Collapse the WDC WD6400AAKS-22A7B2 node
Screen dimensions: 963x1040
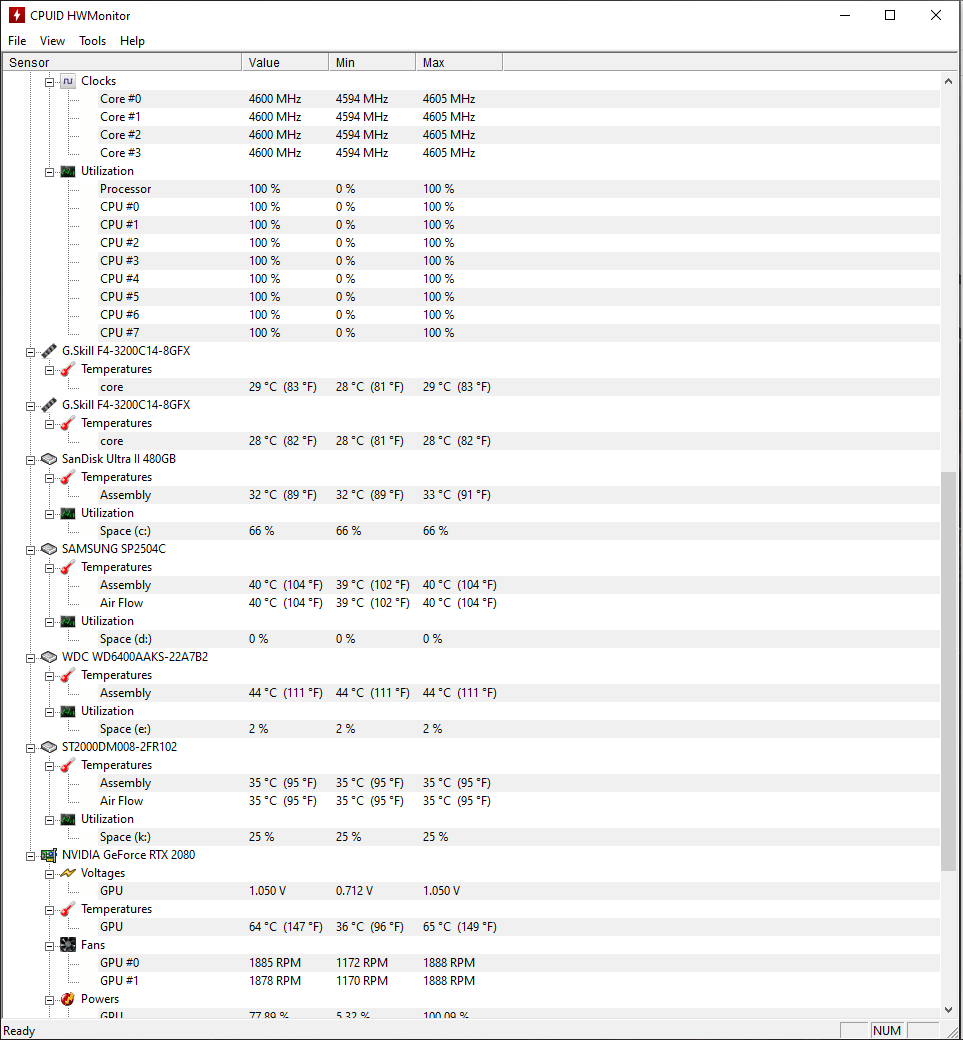tap(31, 658)
